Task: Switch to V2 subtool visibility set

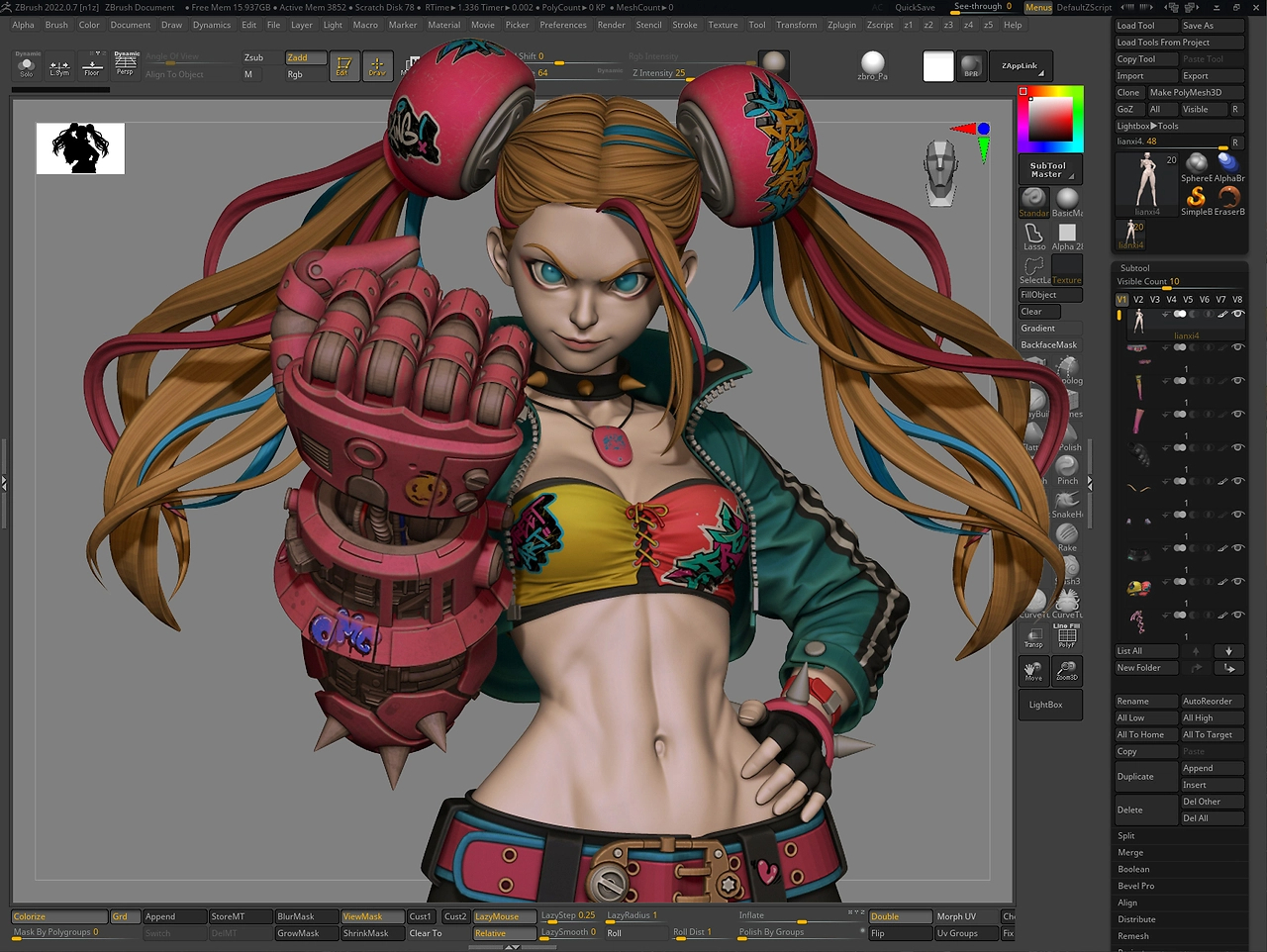Action: 1138,299
